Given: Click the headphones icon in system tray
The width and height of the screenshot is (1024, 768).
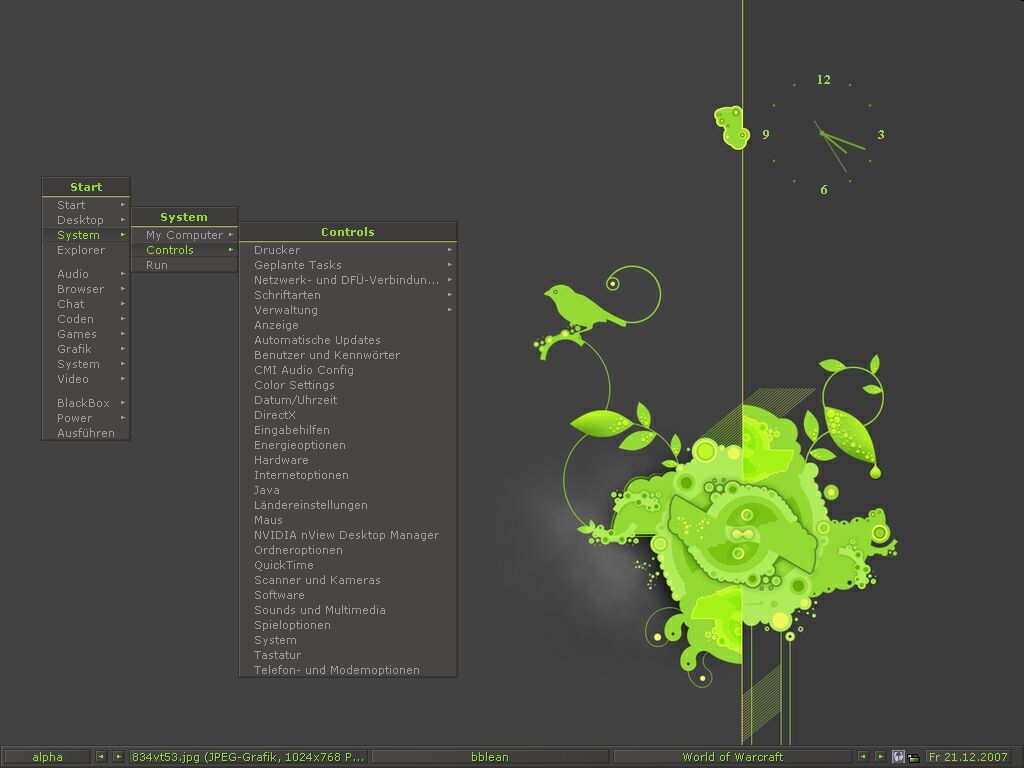Looking at the screenshot, I should point(898,757).
